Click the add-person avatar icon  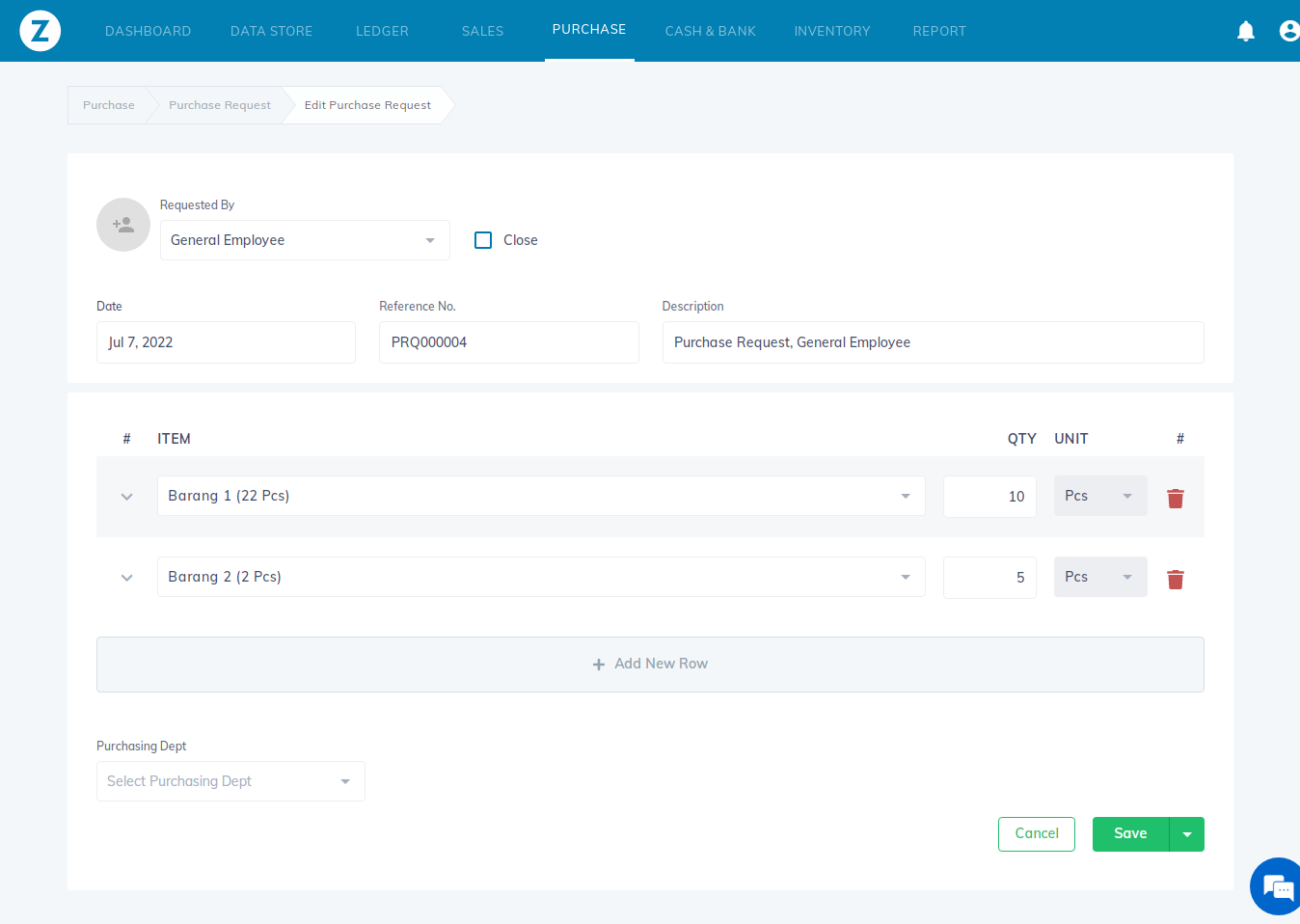(x=123, y=225)
